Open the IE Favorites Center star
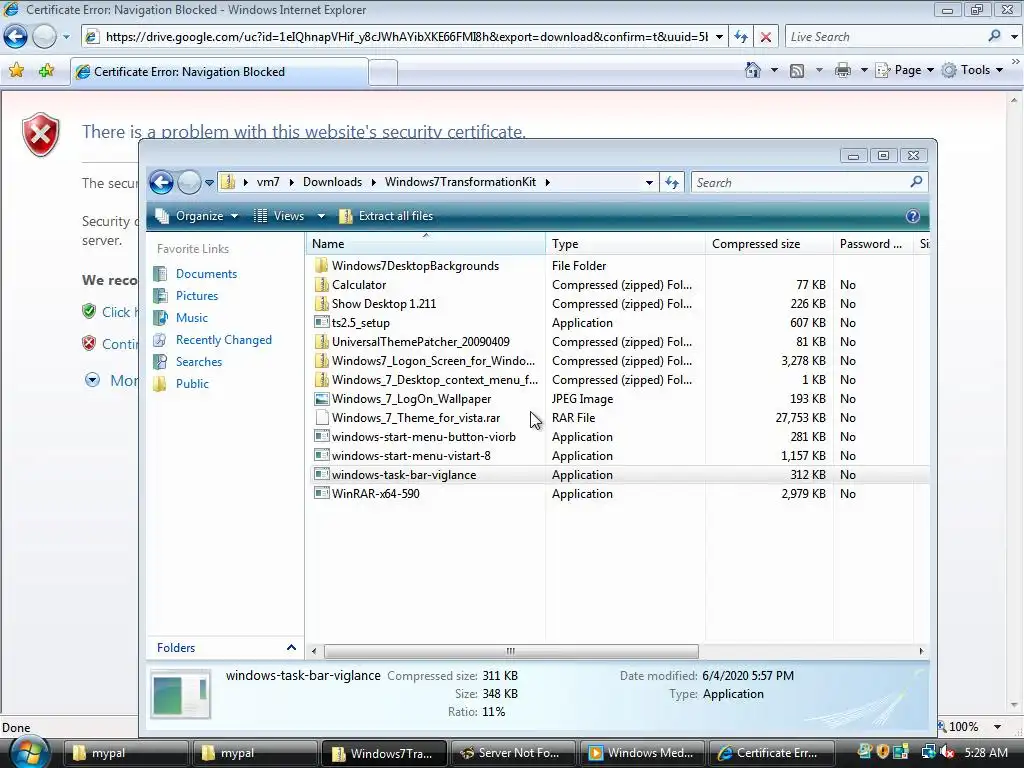 (17, 71)
